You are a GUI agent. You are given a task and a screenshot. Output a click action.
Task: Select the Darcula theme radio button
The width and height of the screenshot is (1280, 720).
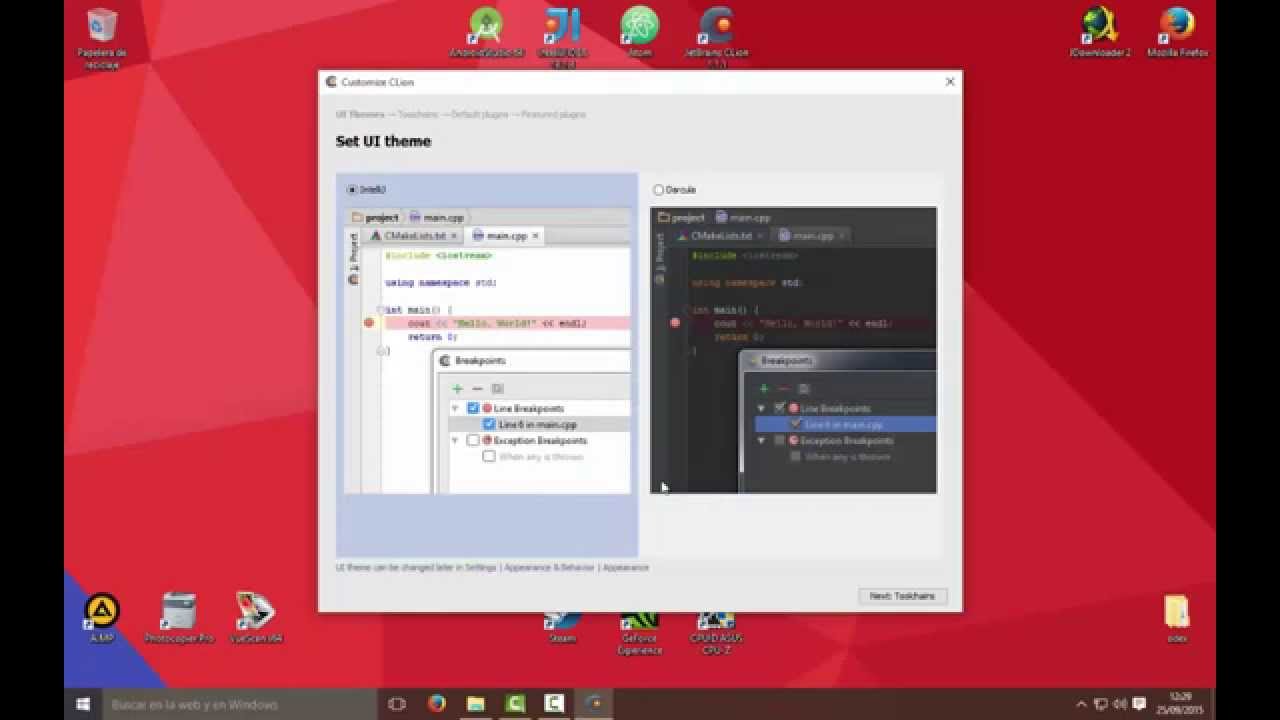(x=658, y=189)
